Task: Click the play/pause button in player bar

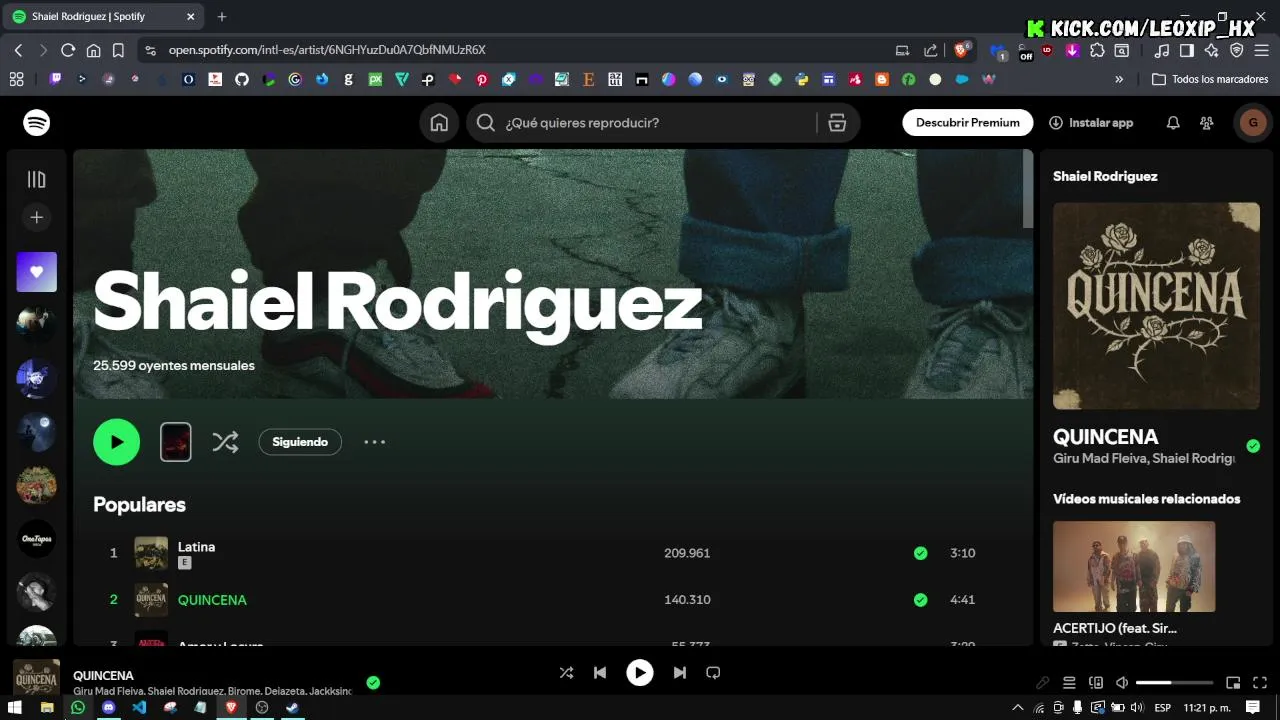Action: tap(640, 673)
